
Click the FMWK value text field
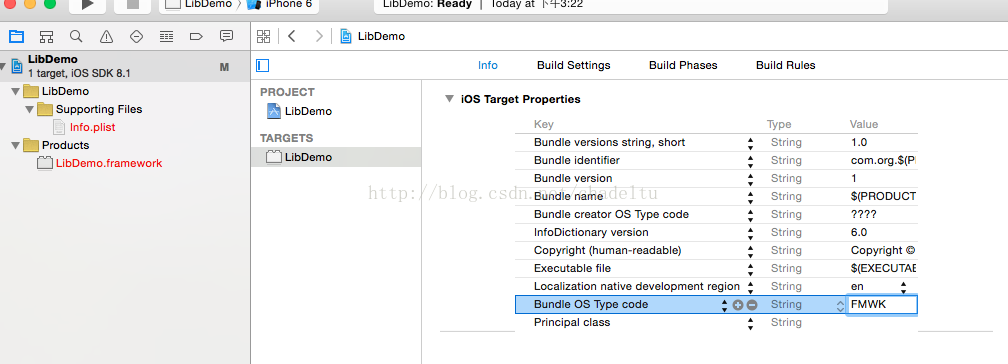[x=883, y=305]
